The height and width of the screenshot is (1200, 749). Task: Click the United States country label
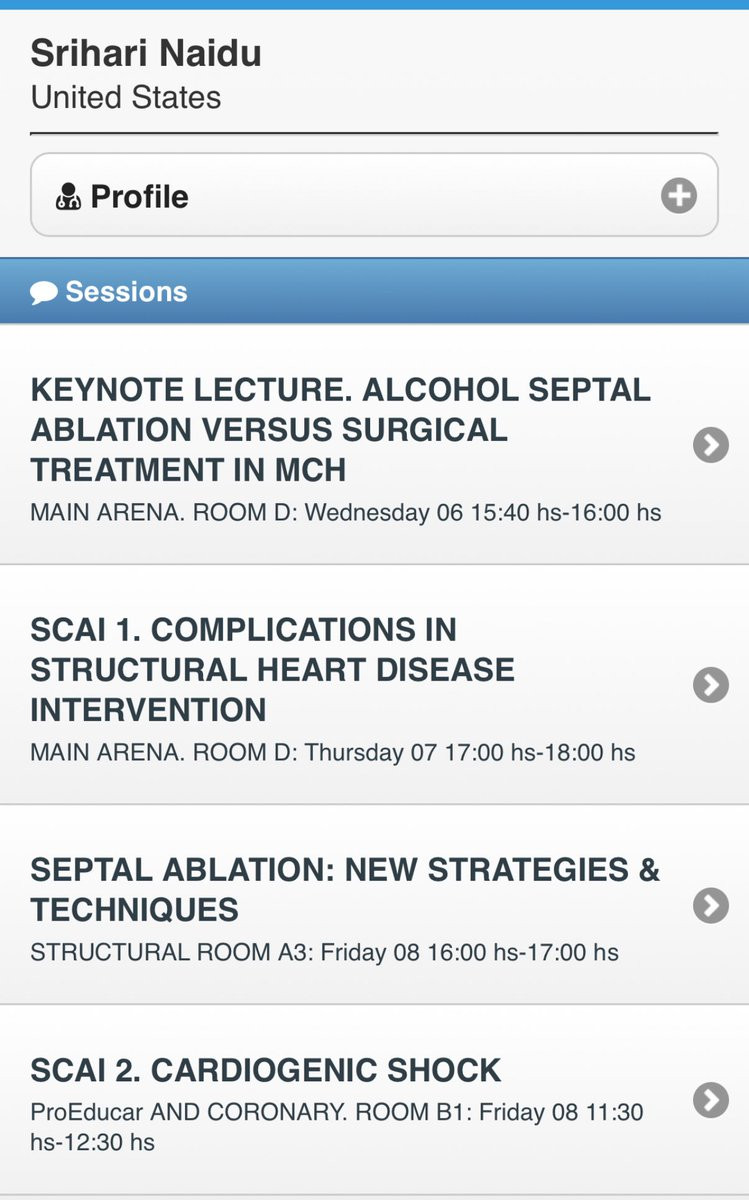click(x=126, y=97)
